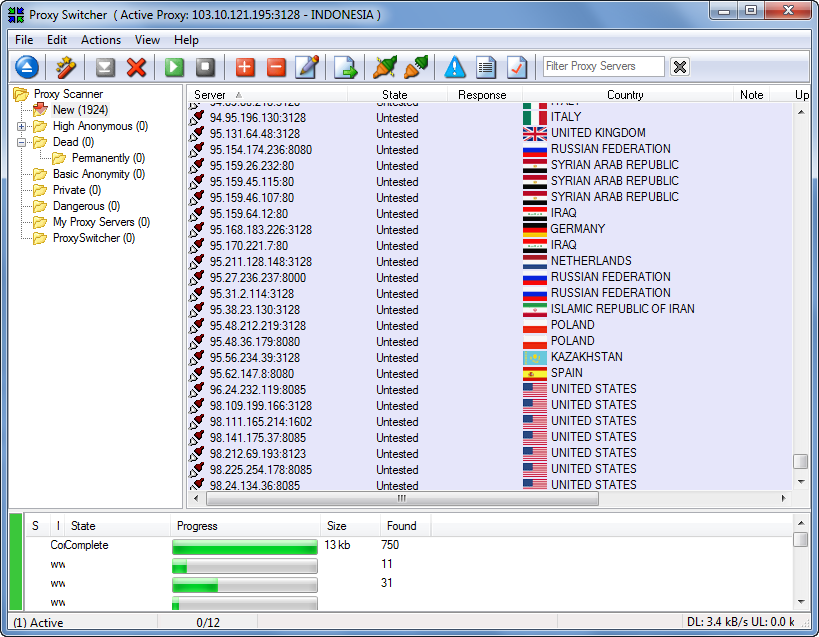Stop testing with the stop square icon
Image resolution: width=819 pixels, height=637 pixels.
point(205,67)
